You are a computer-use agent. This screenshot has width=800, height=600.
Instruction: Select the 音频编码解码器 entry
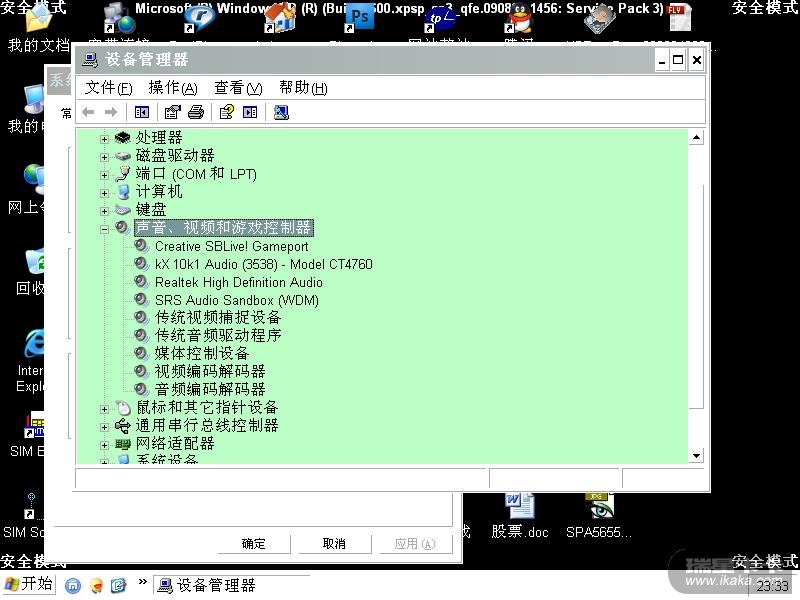[210, 389]
